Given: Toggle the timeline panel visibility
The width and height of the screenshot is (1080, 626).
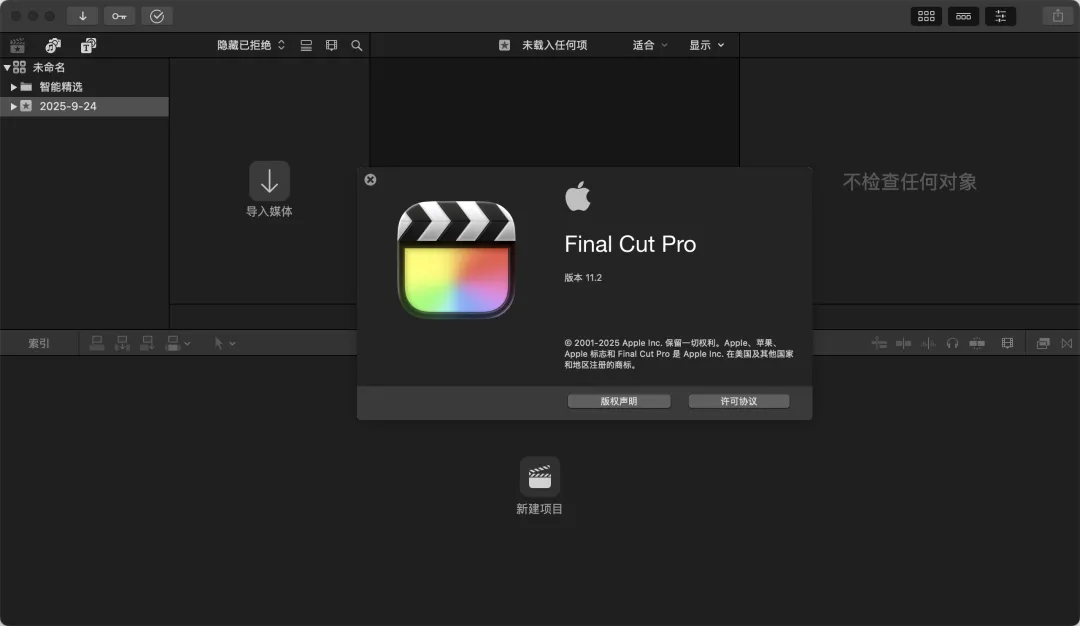Looking at the screenshot, I should [x=963, y=16].
